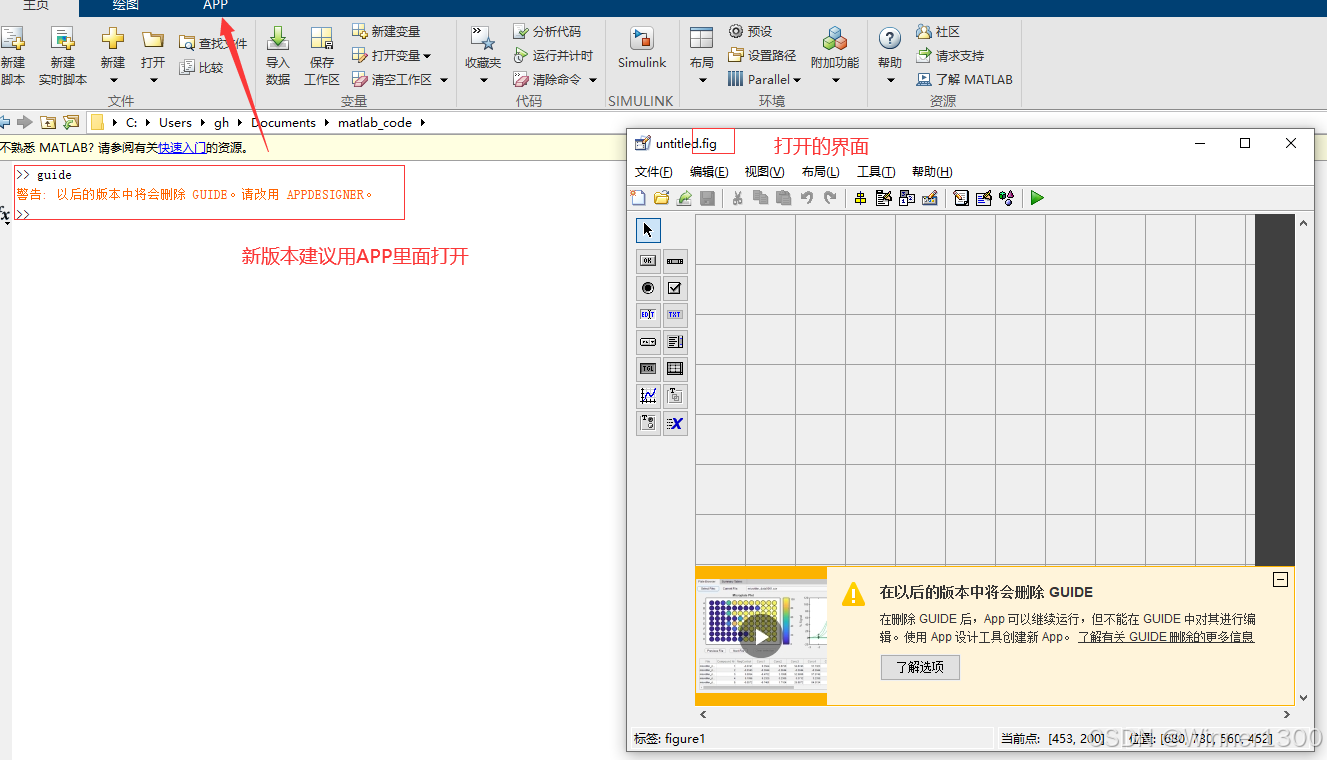Image resolution: width=1327 pixels, height=760 pixels.
Task: Pick the Axes component
Action: [x=648, y=396]
